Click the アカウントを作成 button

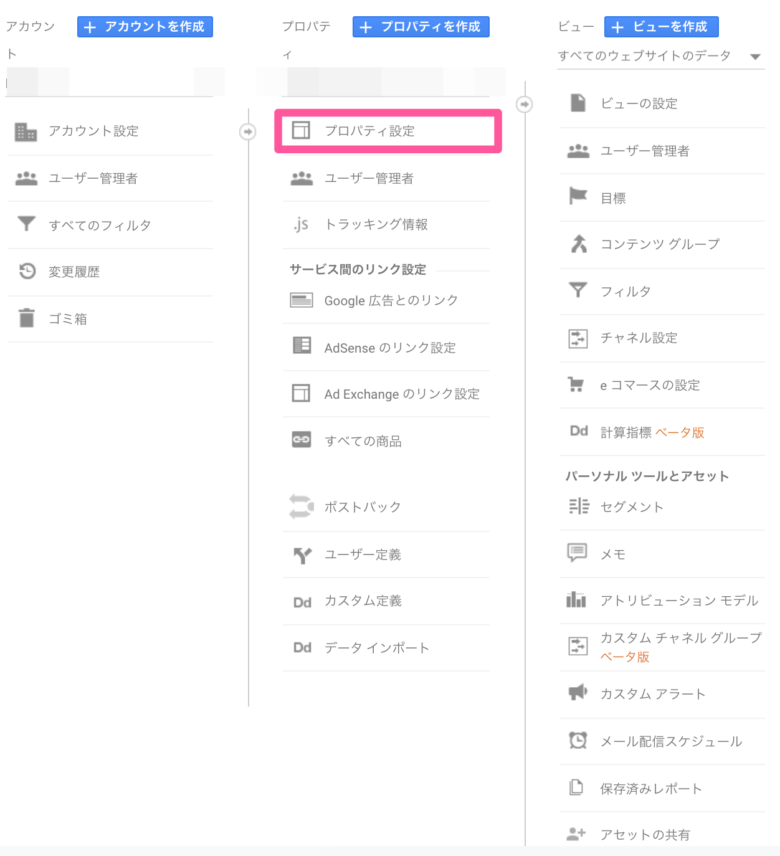coord(145,27)
